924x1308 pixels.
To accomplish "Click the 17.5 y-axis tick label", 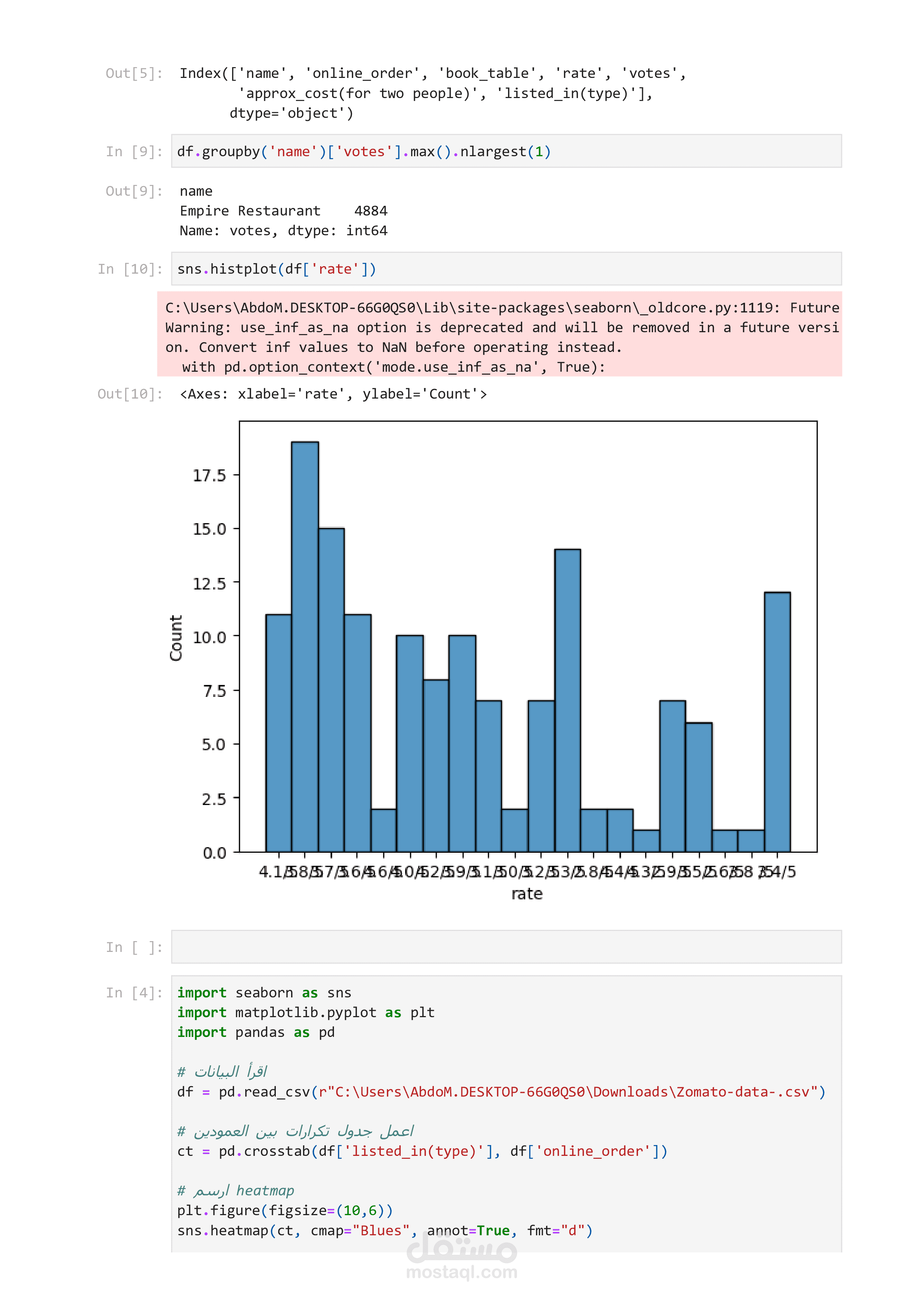I will (209, 475).
